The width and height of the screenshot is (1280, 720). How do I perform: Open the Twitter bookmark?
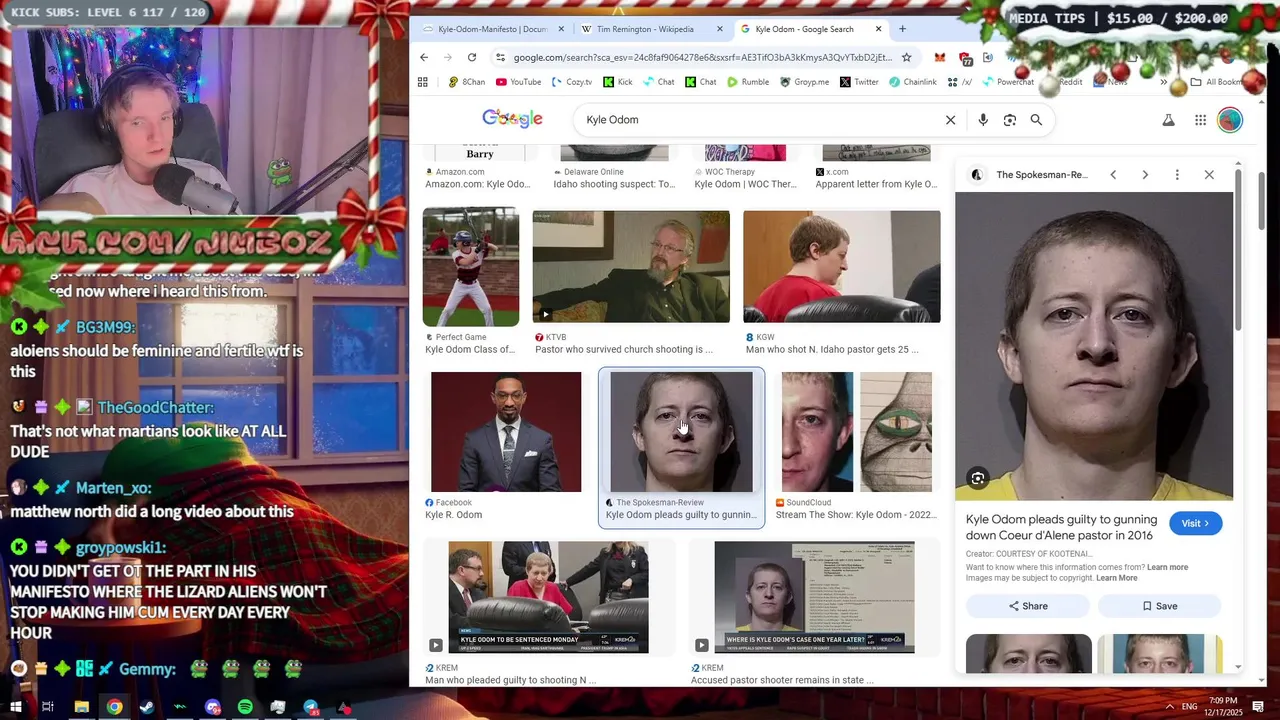859,82
